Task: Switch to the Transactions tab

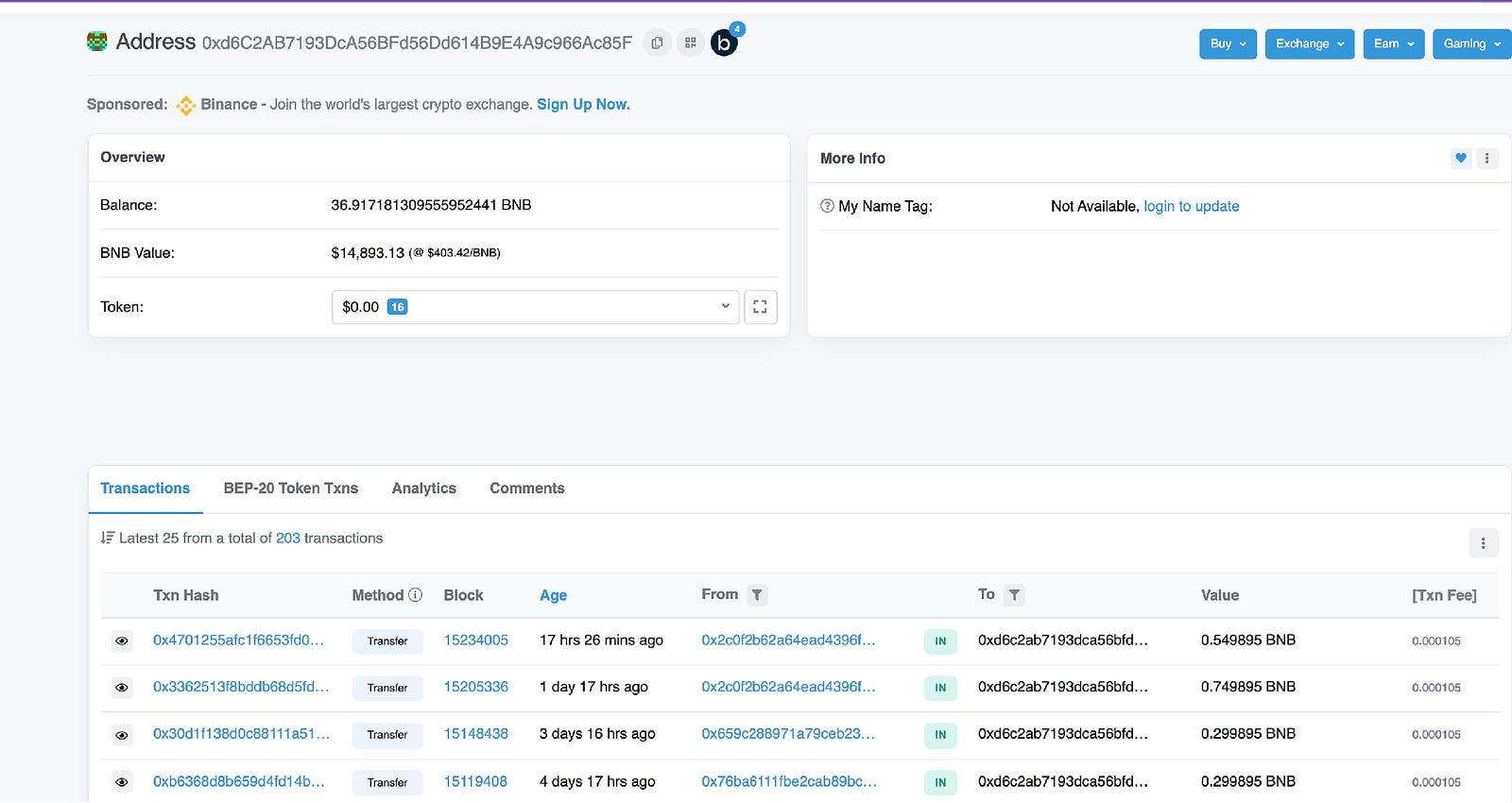Action: (x=145, y=488)
